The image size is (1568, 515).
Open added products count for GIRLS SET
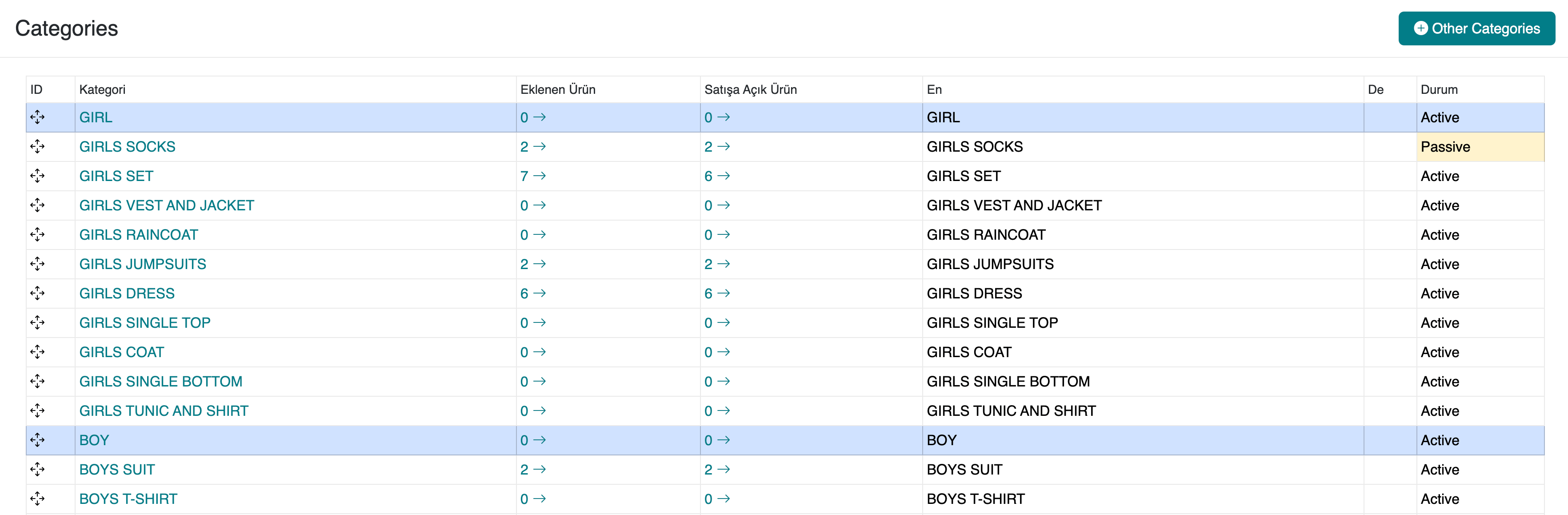click(532, 177)
